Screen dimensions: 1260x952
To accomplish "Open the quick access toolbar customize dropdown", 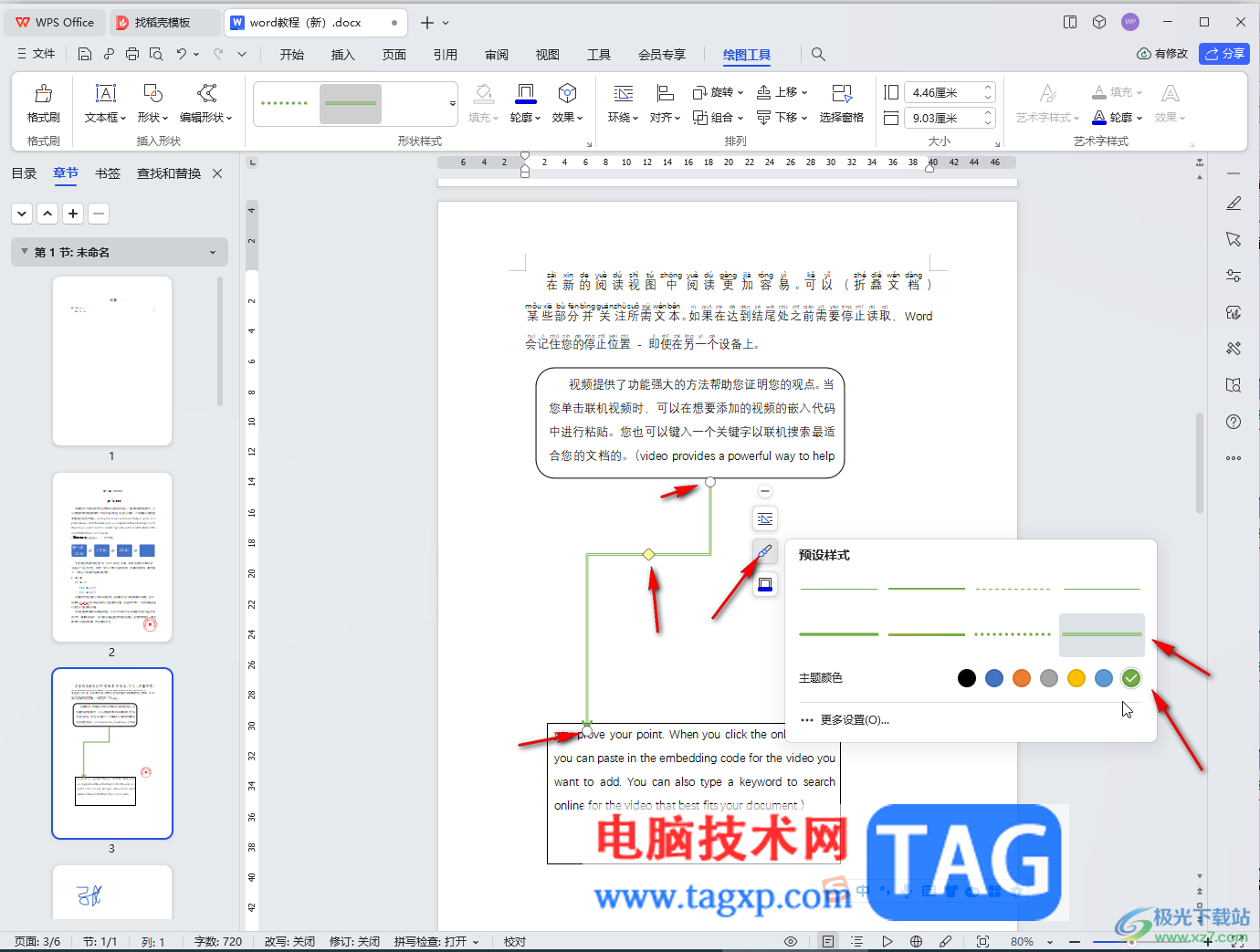I will (242, 54).
